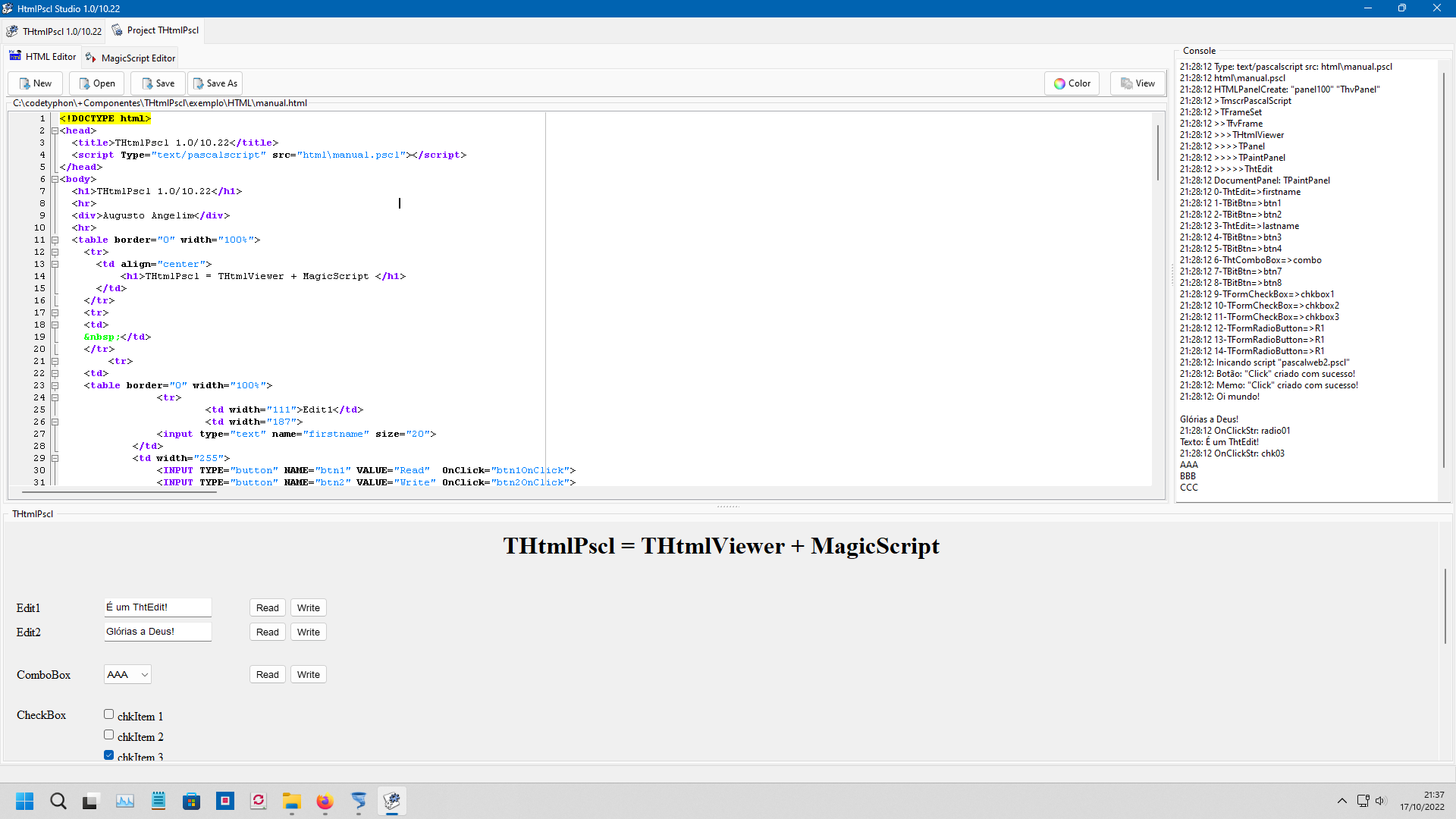Image resolution: width=1456 pixels, height=819 pixels.
Task: Click the New button label
Action: (42, 83)
